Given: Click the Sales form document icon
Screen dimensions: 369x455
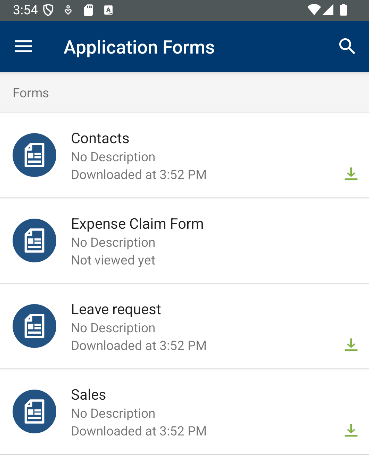Looking at the screenshot, I should [x=34, y=411].
